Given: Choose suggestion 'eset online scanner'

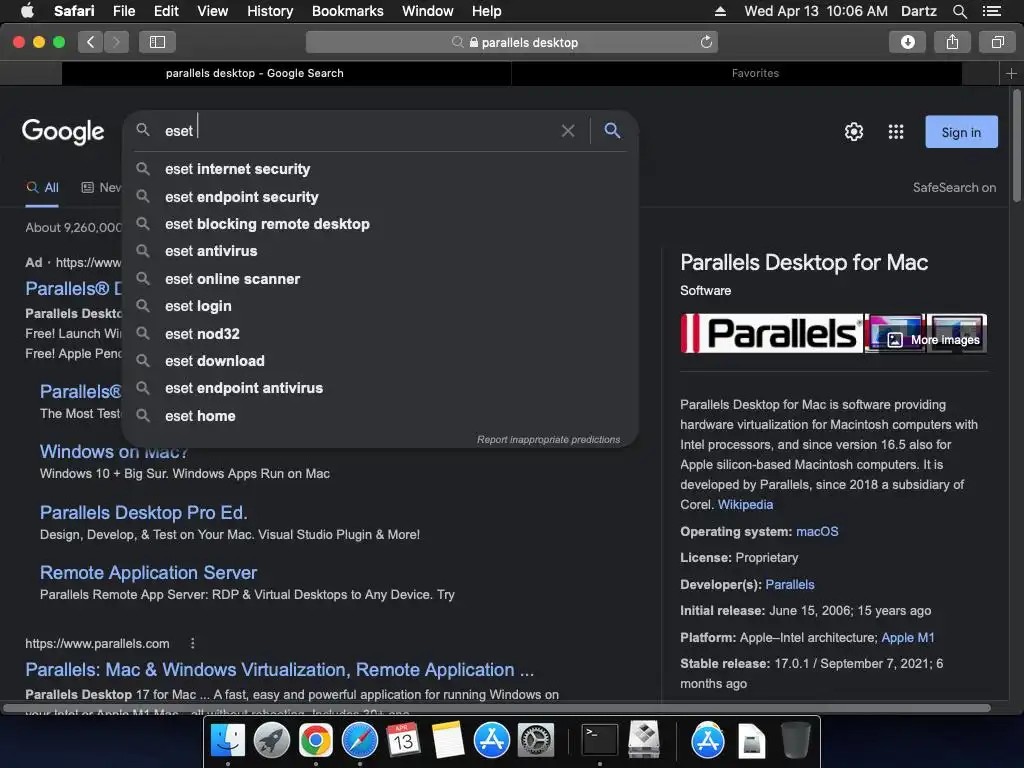Looking at the screenshot, I should [380, 279].
